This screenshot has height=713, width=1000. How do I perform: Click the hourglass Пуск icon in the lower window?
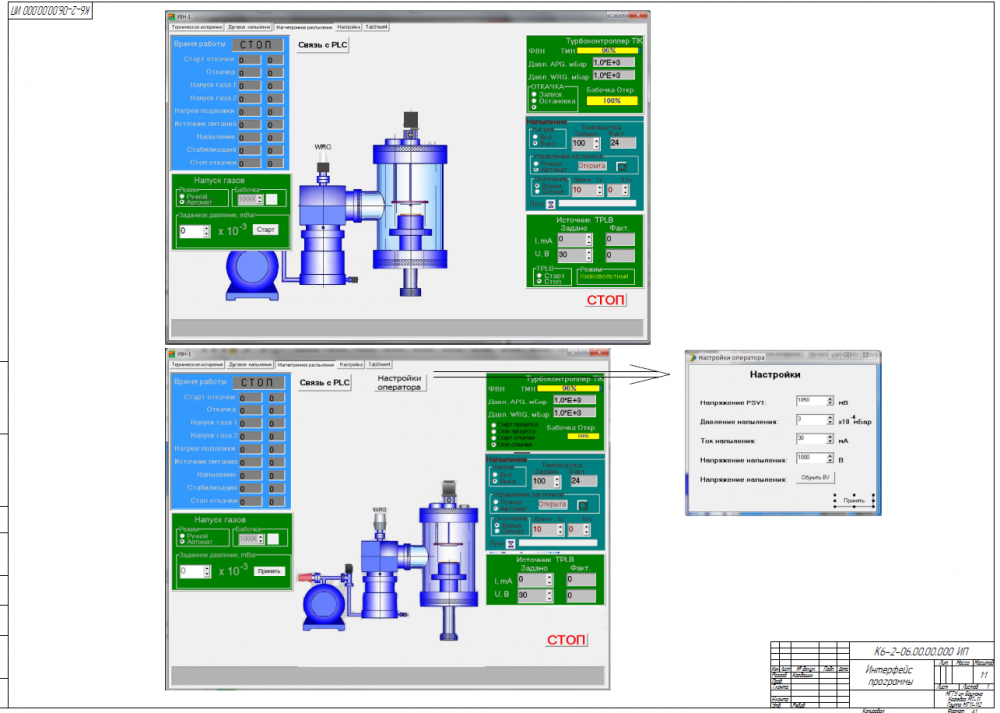(510, 543)
